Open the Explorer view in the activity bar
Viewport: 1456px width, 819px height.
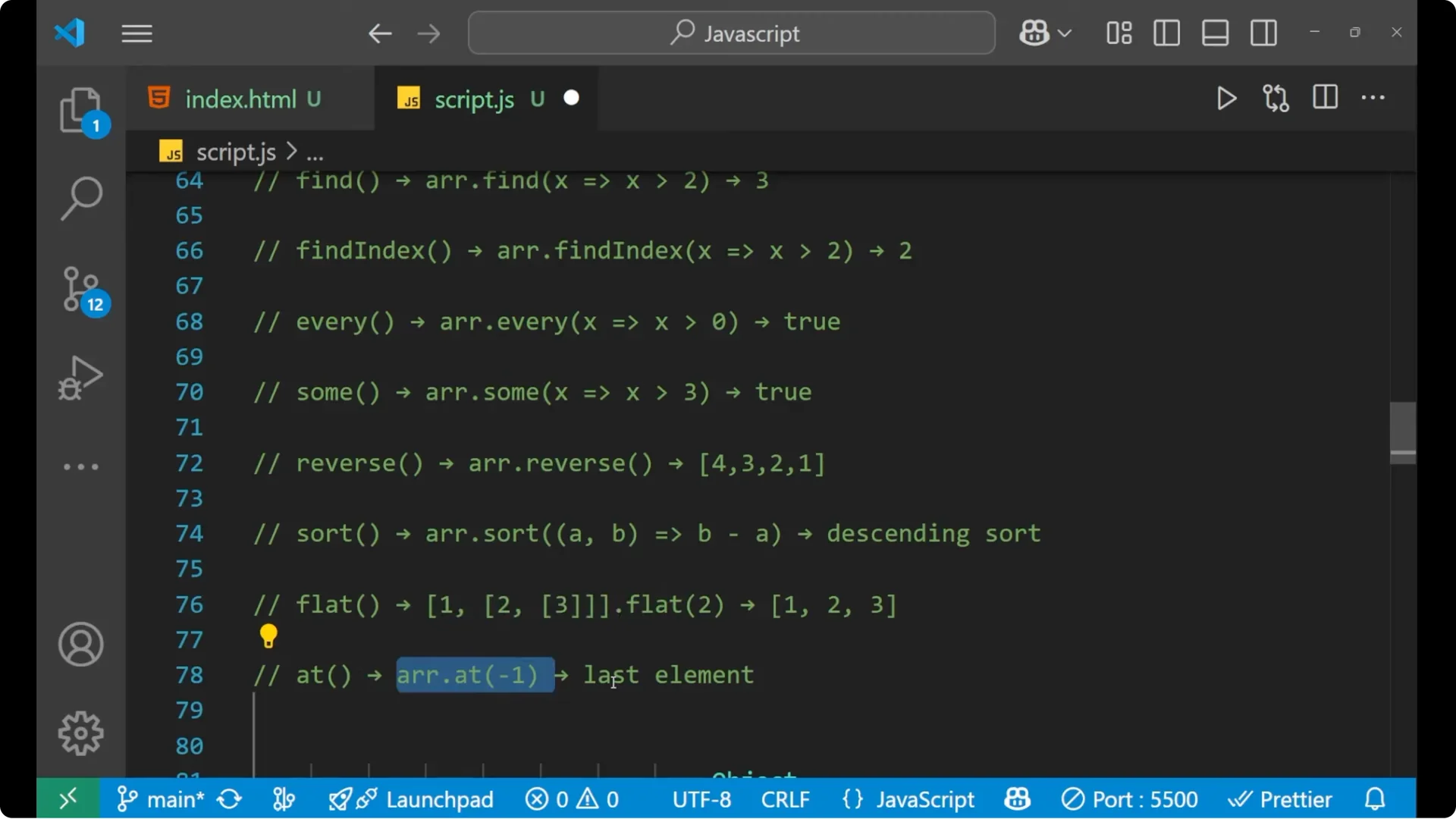coord(81,111)
